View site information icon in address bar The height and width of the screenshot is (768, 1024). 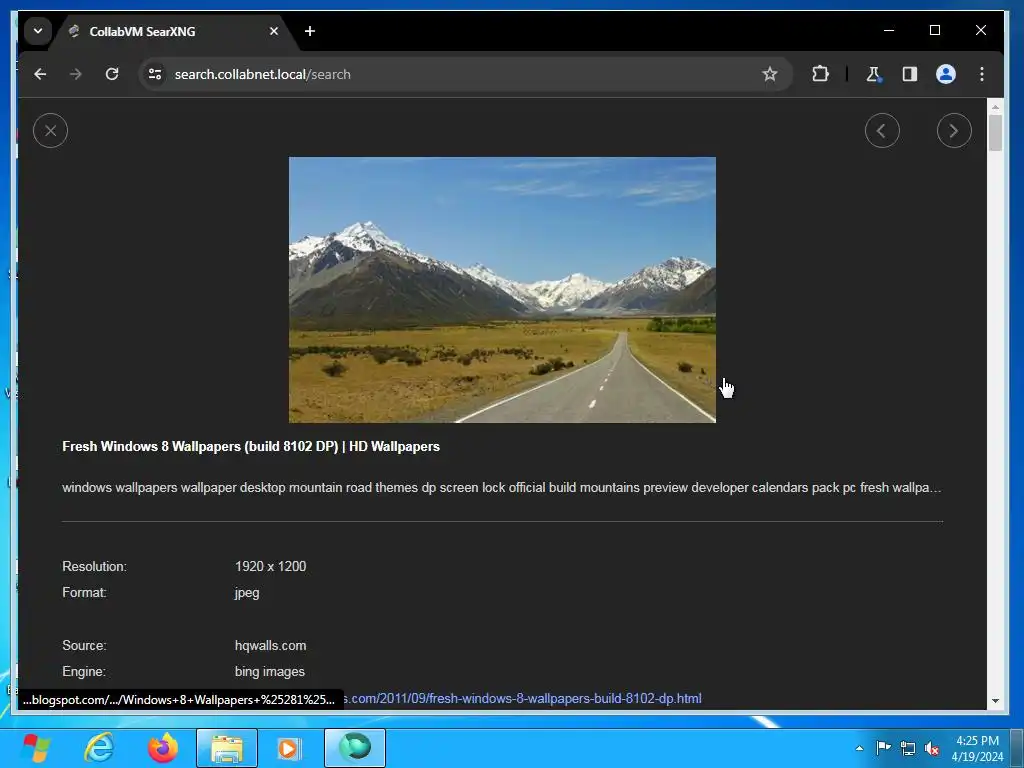155,74
